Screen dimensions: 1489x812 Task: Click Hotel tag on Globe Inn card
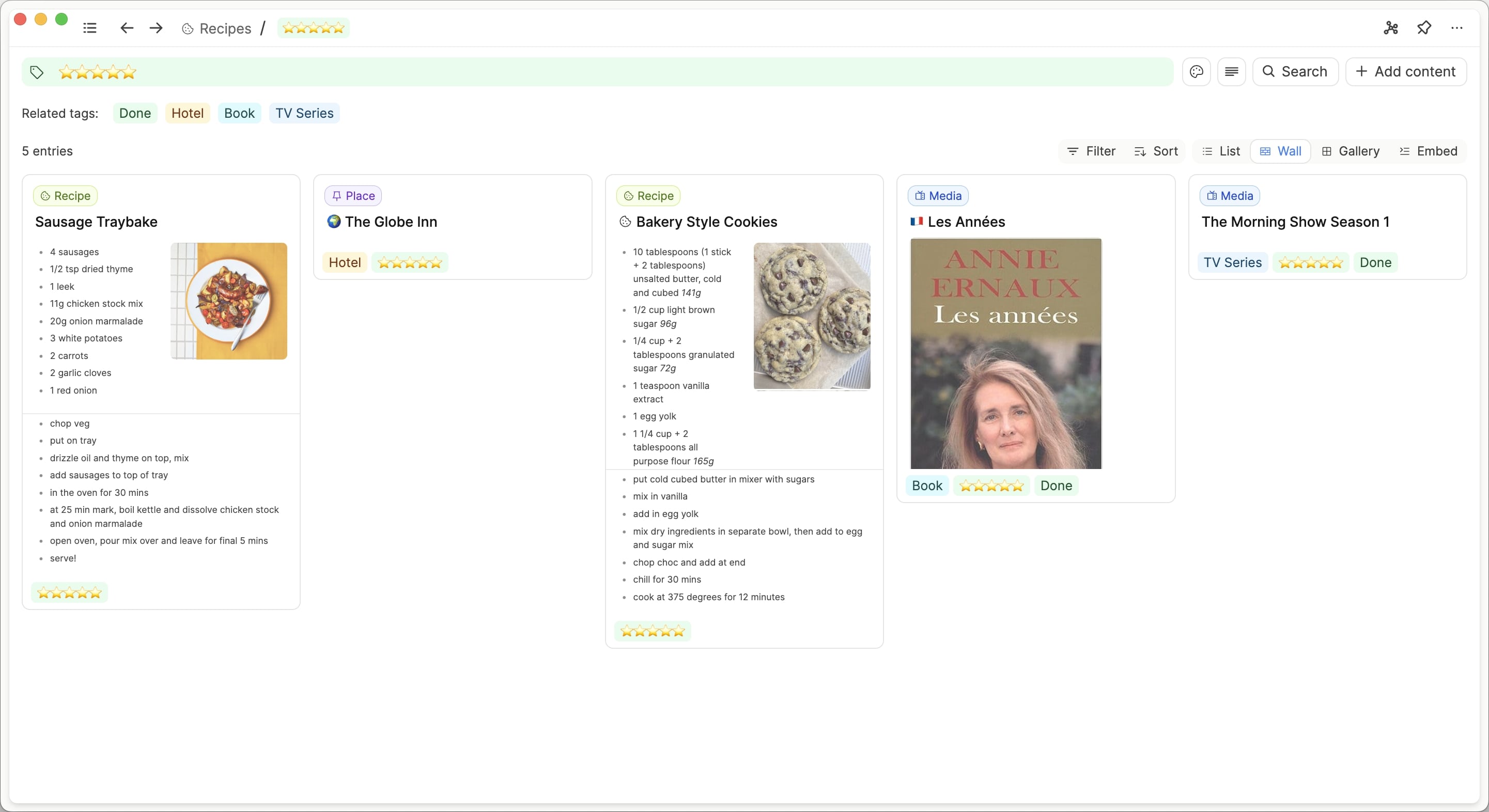click(x=345, y=262)
